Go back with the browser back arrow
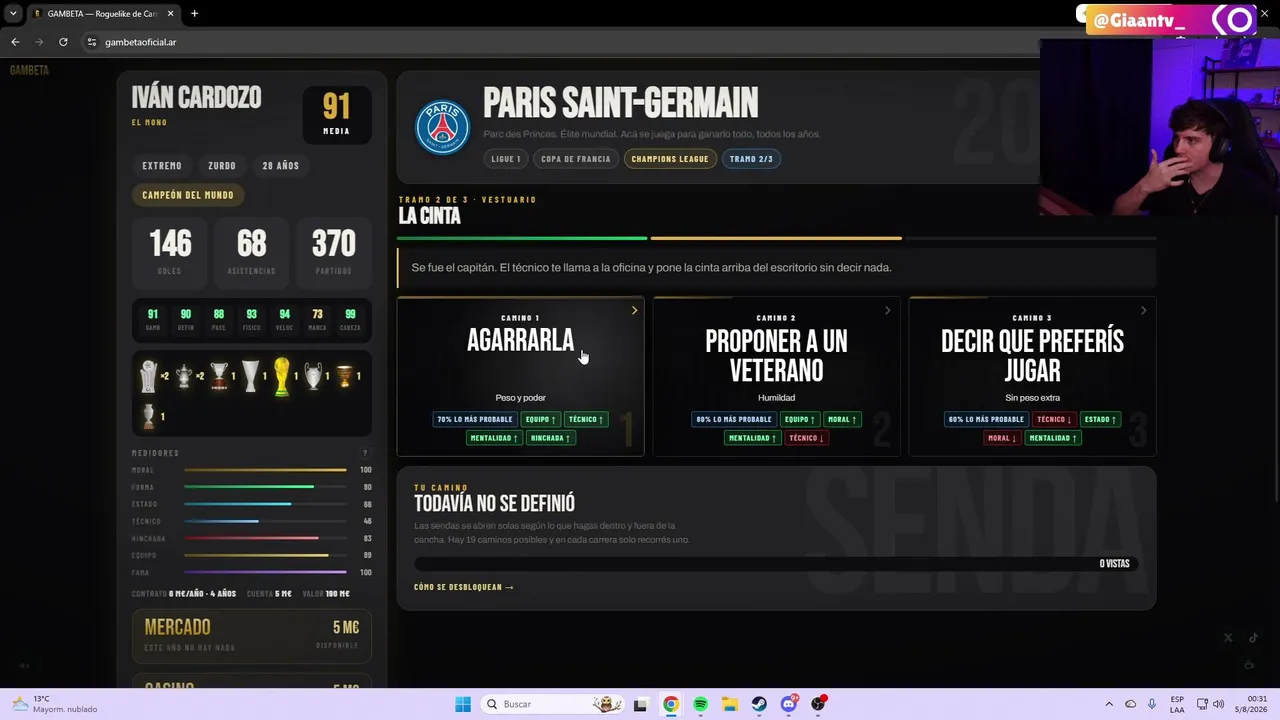The height and width of the screenshot is (720, 1280). [15, 42]
